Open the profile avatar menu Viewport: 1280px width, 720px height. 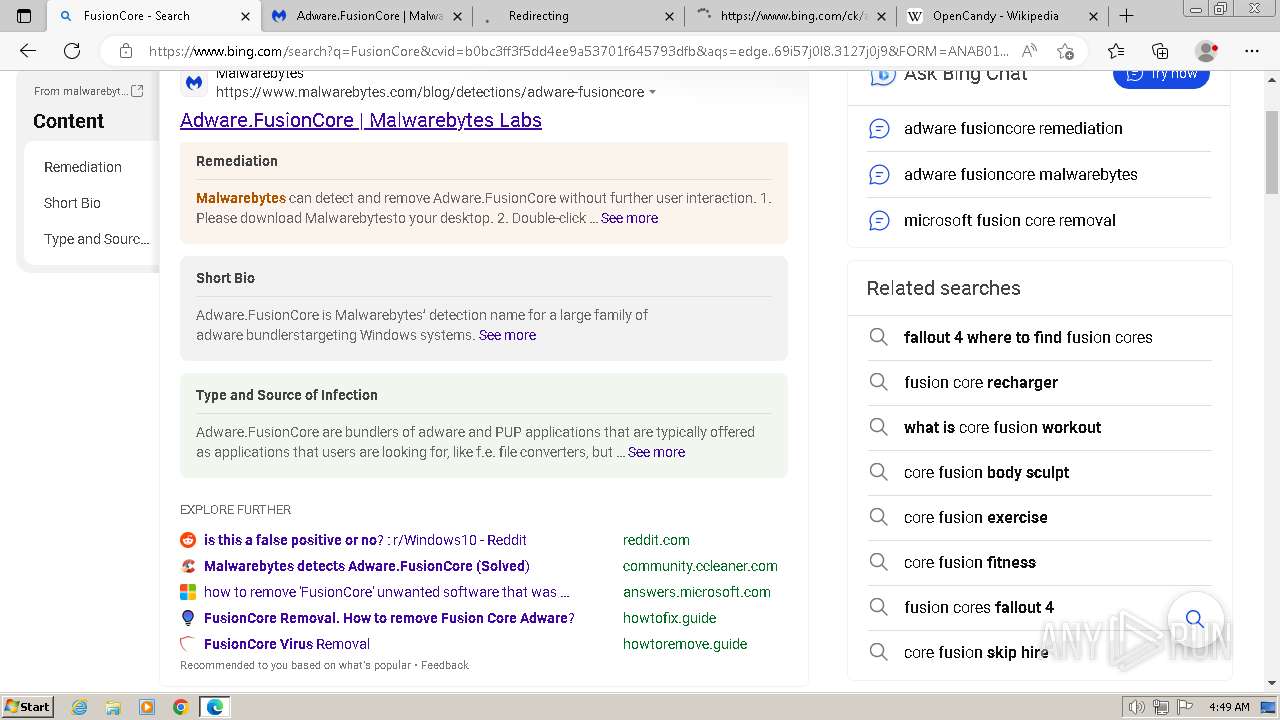pyautogui.click(x=1207, y=51)
